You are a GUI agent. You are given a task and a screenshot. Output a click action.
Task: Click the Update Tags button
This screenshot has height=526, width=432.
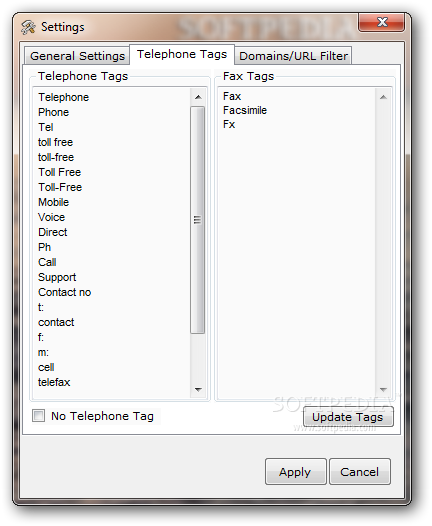348,417
